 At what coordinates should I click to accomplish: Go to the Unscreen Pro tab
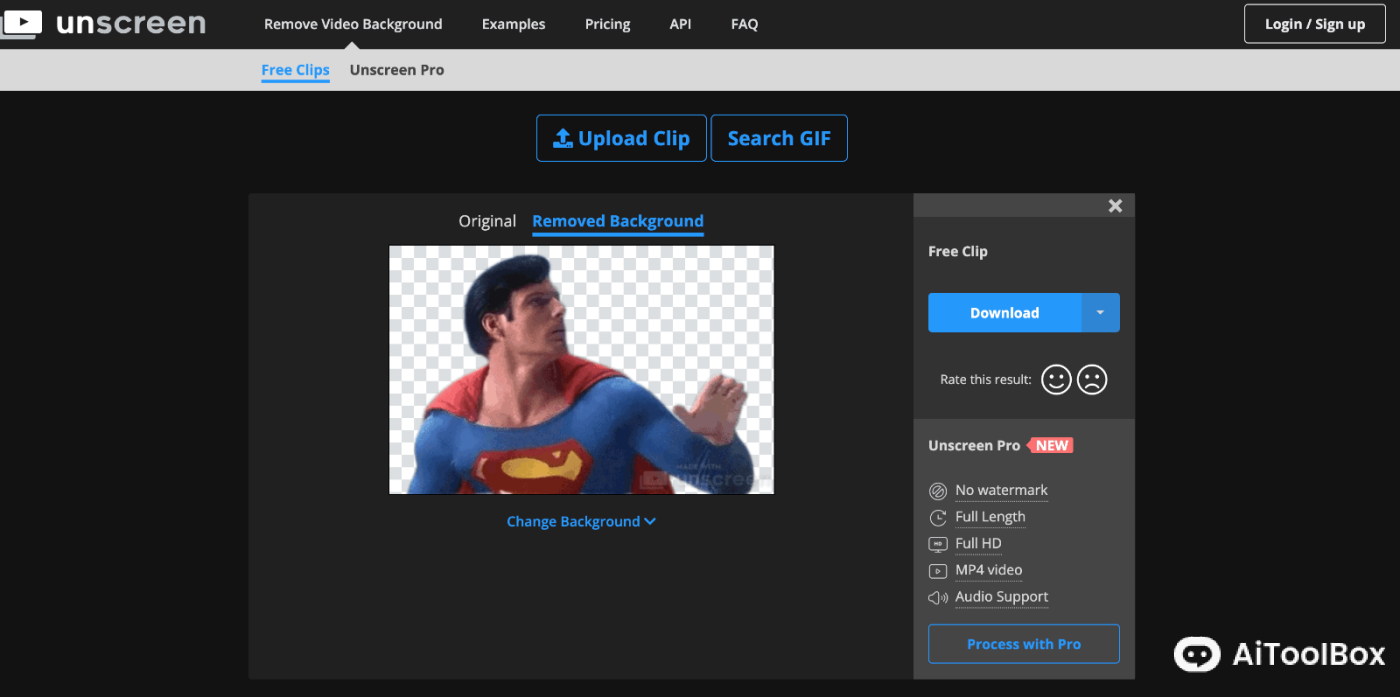396,70
